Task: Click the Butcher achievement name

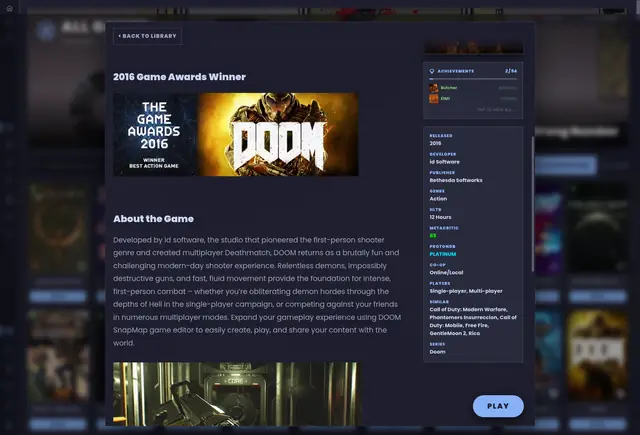Action: click(x=449, y=88)
